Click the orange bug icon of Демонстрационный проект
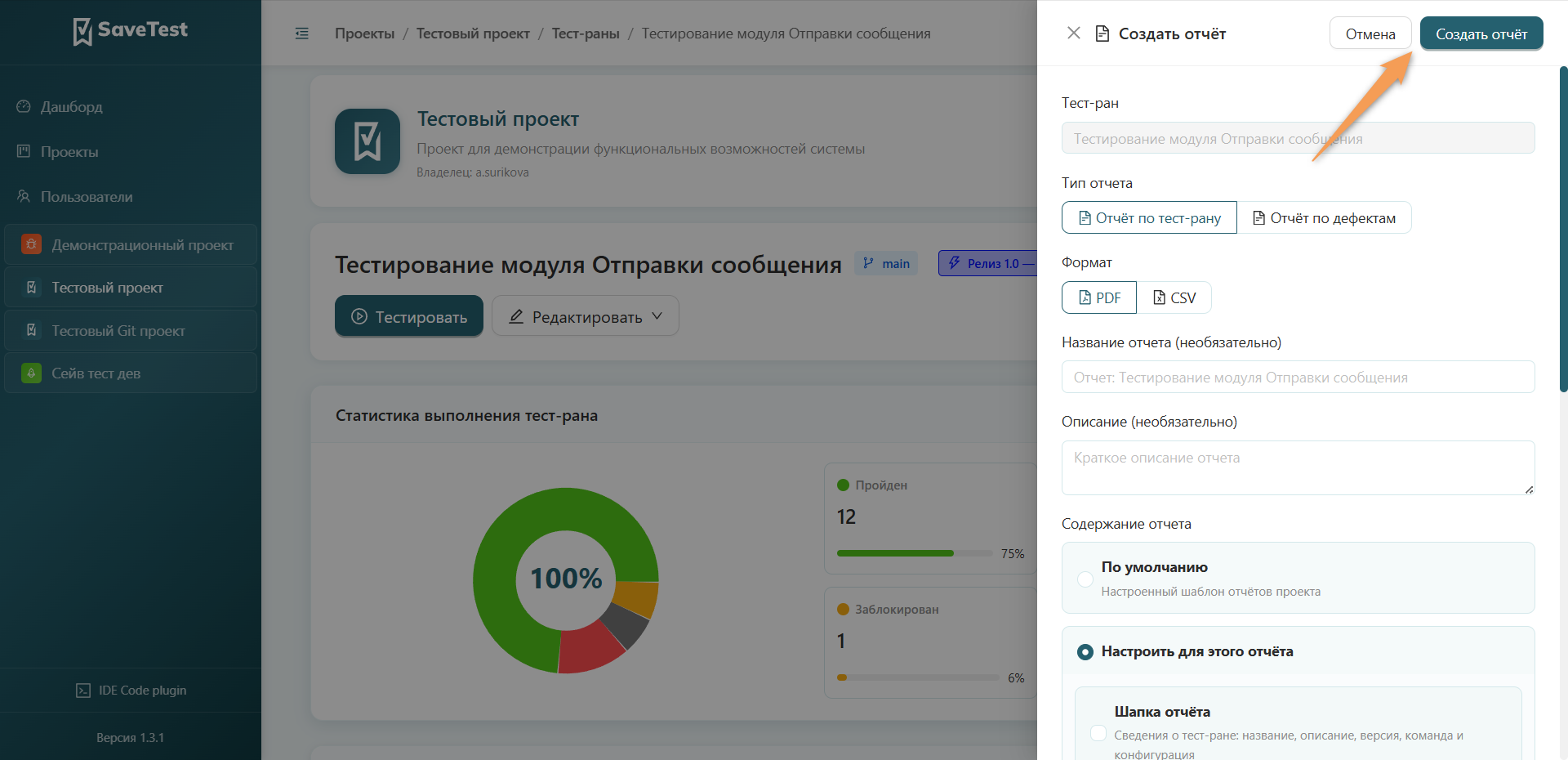Screen dimensions: 1568x760 point(31,244)
